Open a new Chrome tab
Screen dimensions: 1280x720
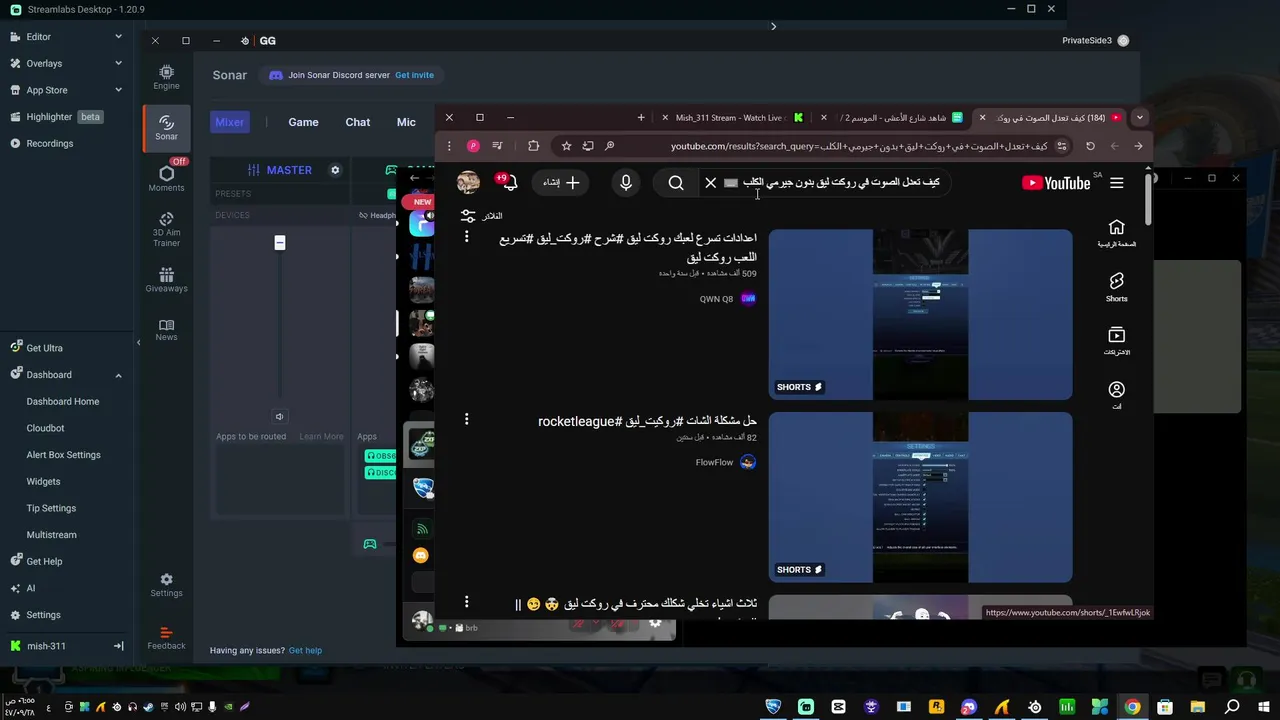[641, 118]
